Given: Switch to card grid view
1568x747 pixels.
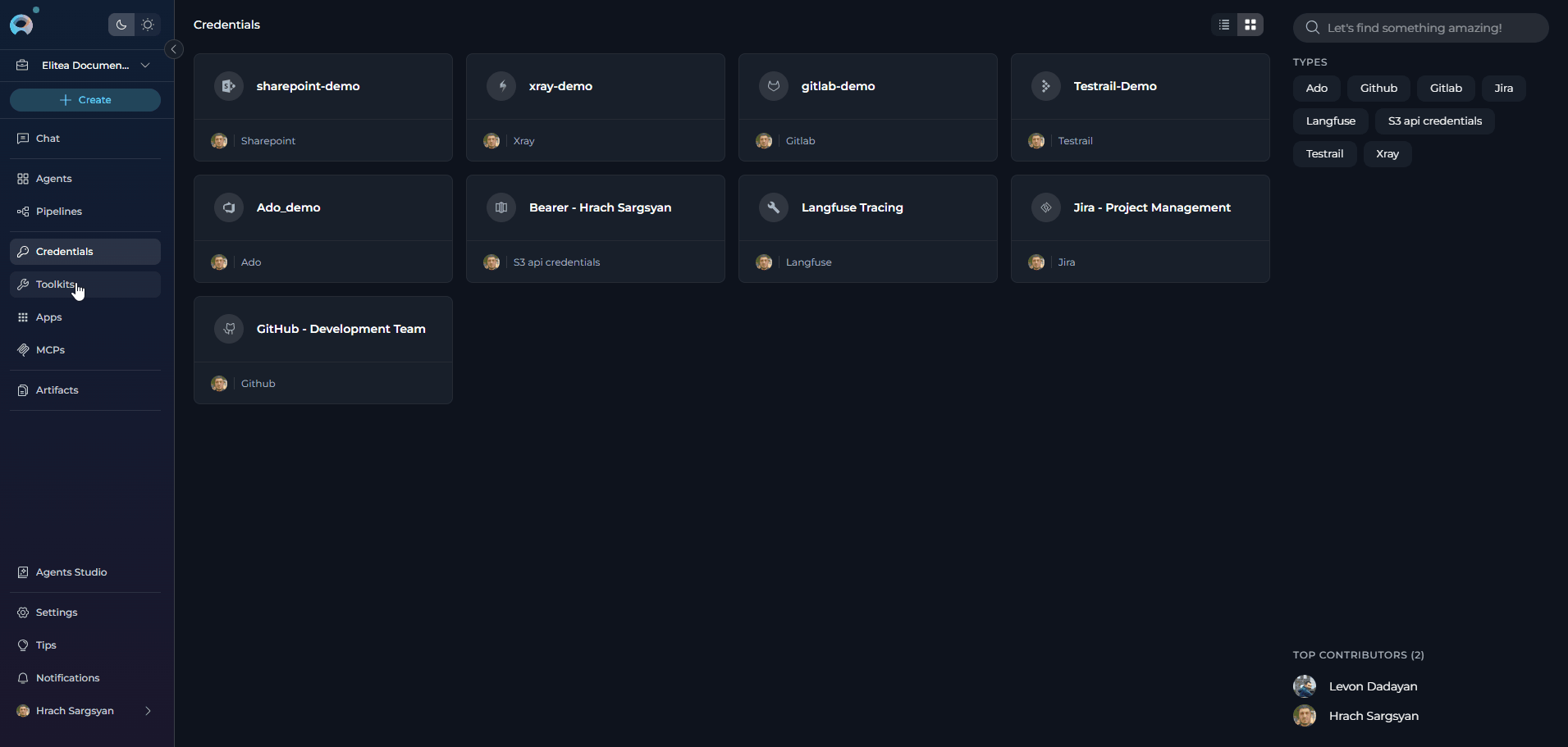Looking at the screenshot, I should (x=1250, y=25).
